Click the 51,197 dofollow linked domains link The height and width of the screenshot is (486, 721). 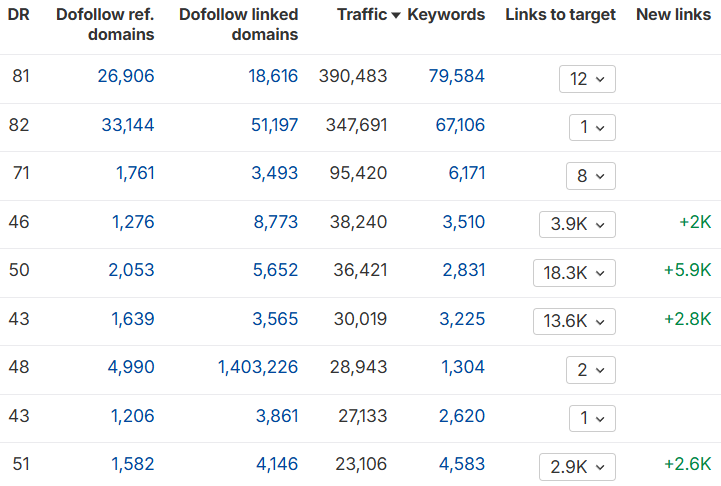(274, 125)
